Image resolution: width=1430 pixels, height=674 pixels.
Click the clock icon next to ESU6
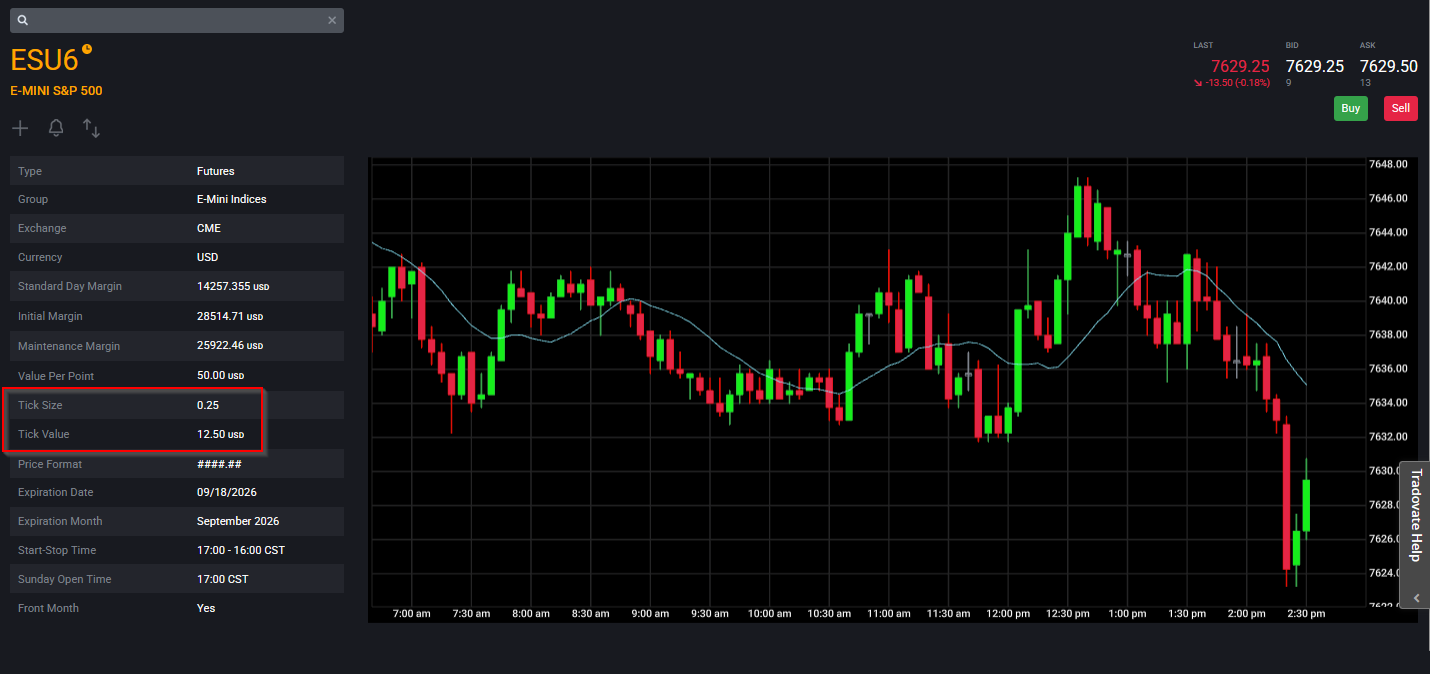tap(87, 48)
